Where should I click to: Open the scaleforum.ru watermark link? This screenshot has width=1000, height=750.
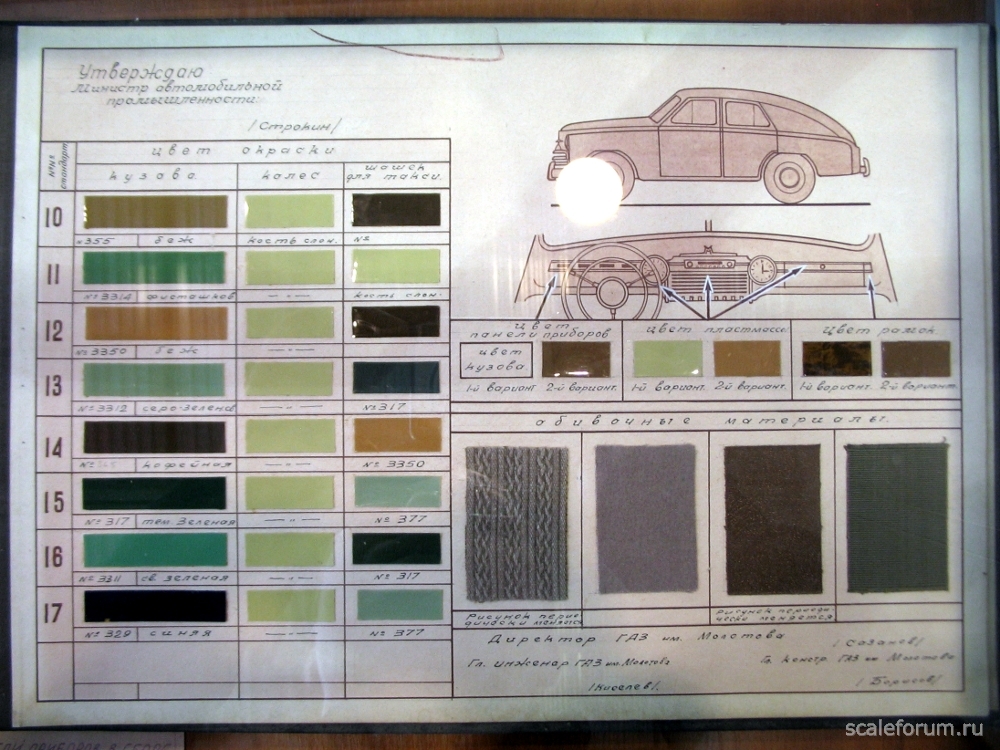click(914, 729)
